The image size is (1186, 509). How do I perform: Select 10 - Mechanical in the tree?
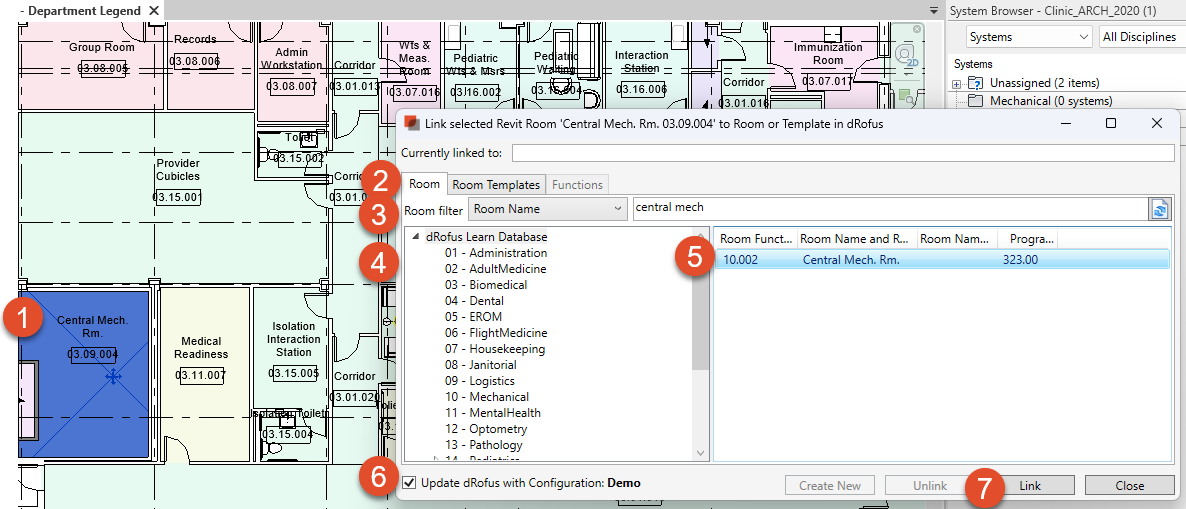(486, 397)
